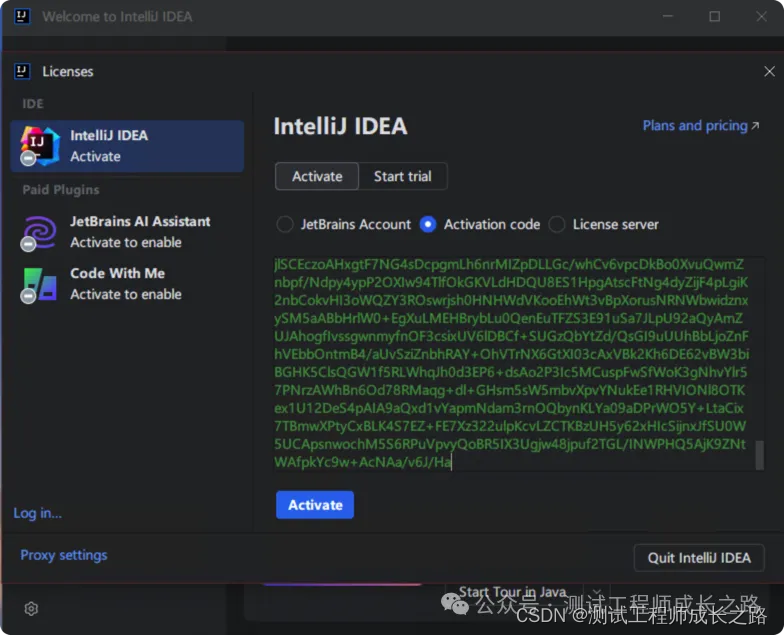Open Proxy settings link
Viewport: 784px width, 635px height.
click(64, 556)
